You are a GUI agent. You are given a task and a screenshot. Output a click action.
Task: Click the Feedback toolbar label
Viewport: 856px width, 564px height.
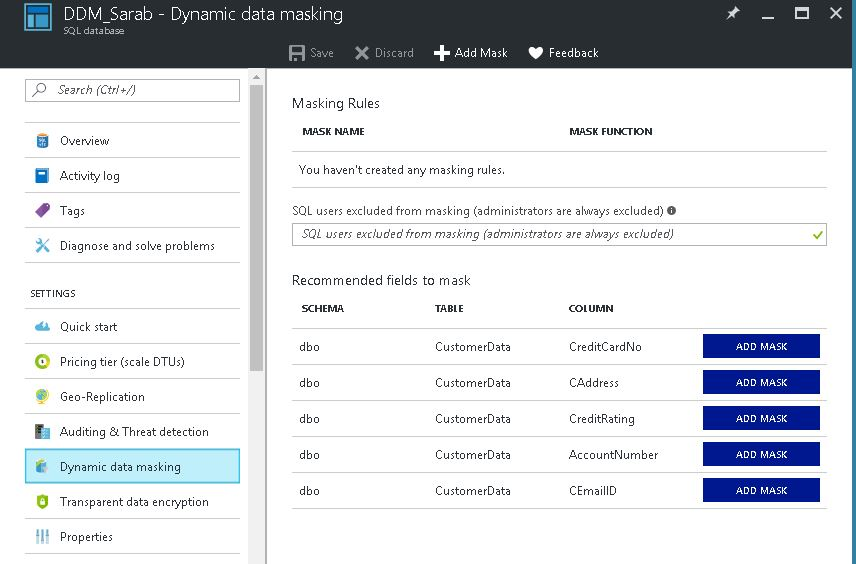[x=573, y=53]
